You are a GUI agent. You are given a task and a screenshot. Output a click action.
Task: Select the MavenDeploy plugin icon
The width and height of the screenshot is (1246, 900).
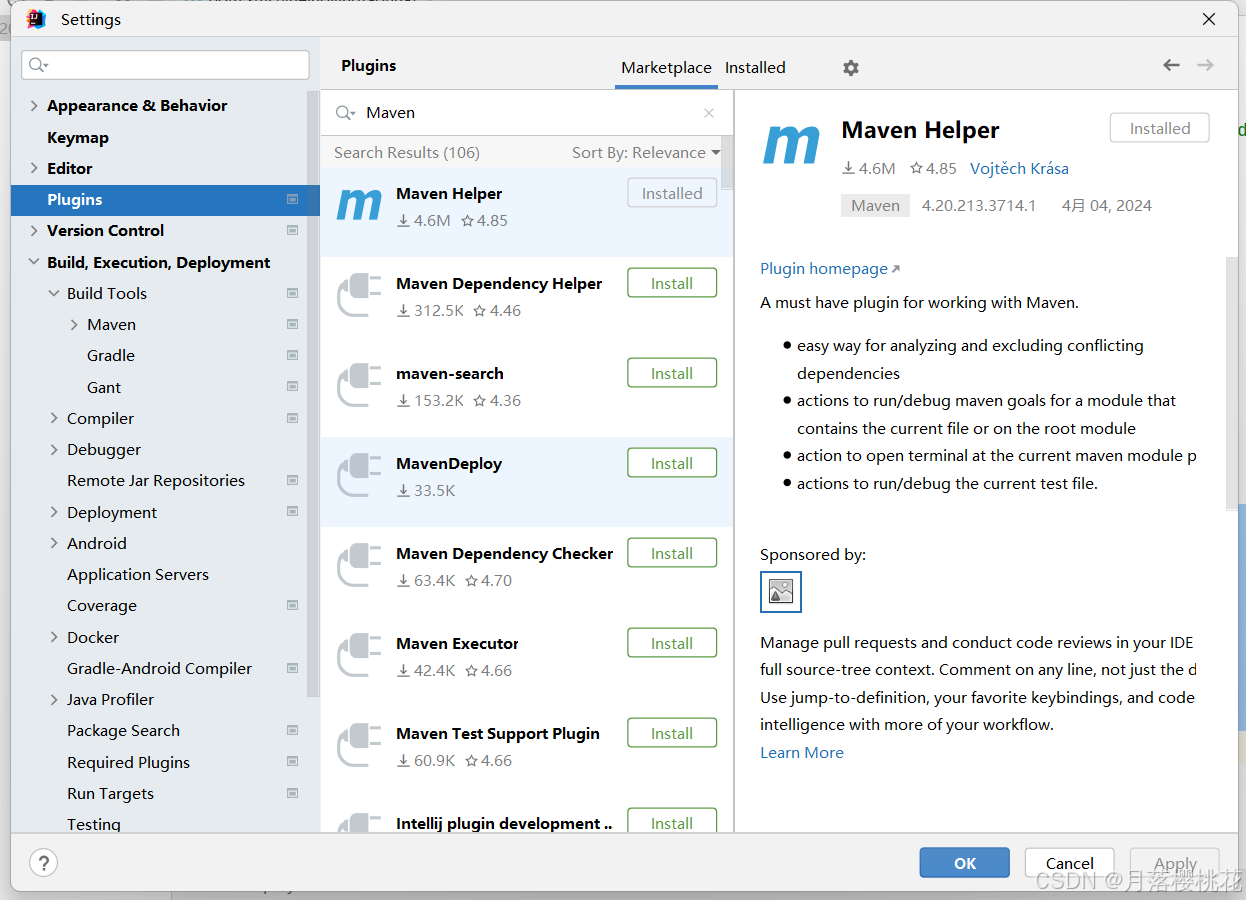[359, 476]
